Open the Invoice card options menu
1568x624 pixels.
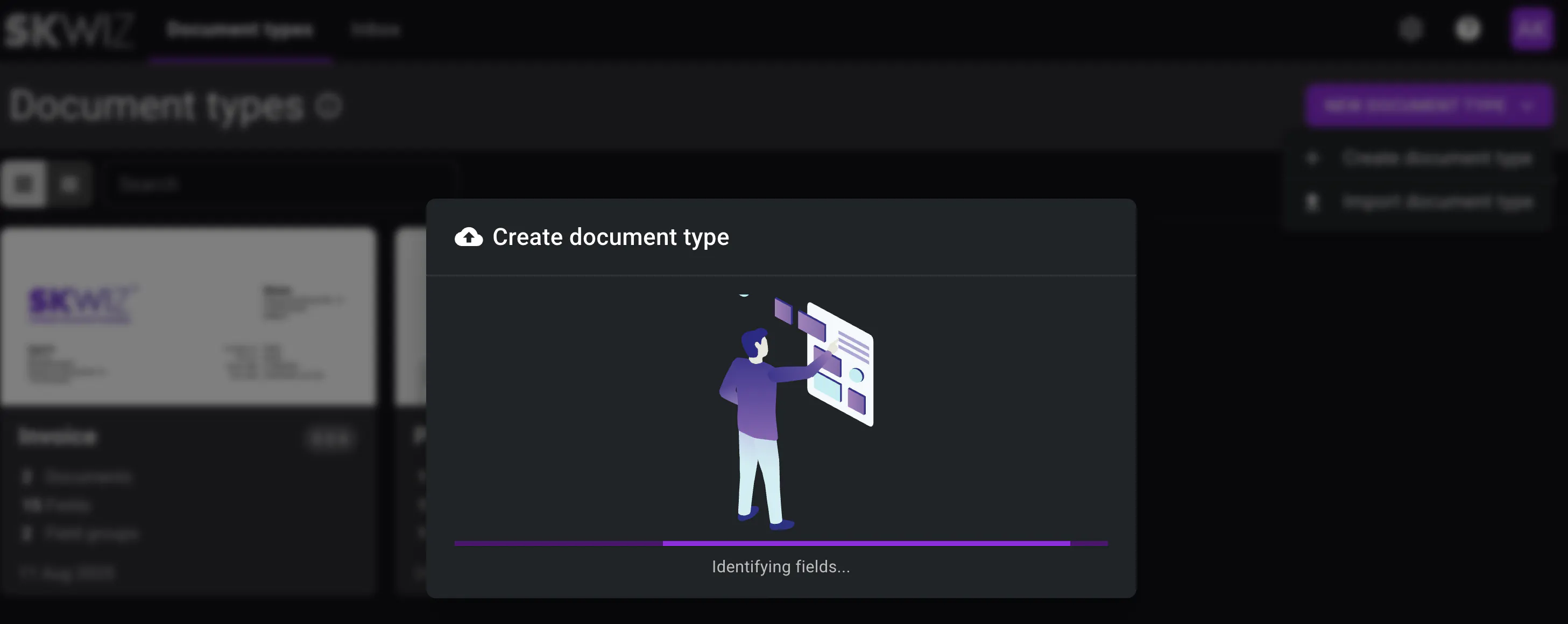coord(330,437)
